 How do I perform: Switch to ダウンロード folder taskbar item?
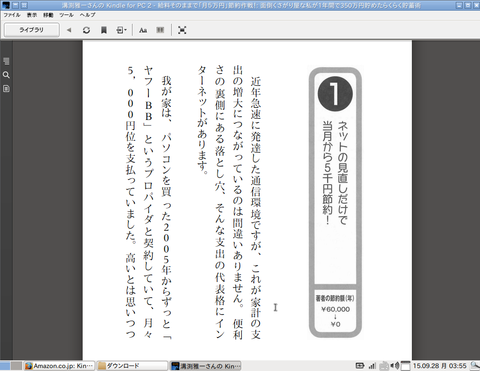pos(132,366)
